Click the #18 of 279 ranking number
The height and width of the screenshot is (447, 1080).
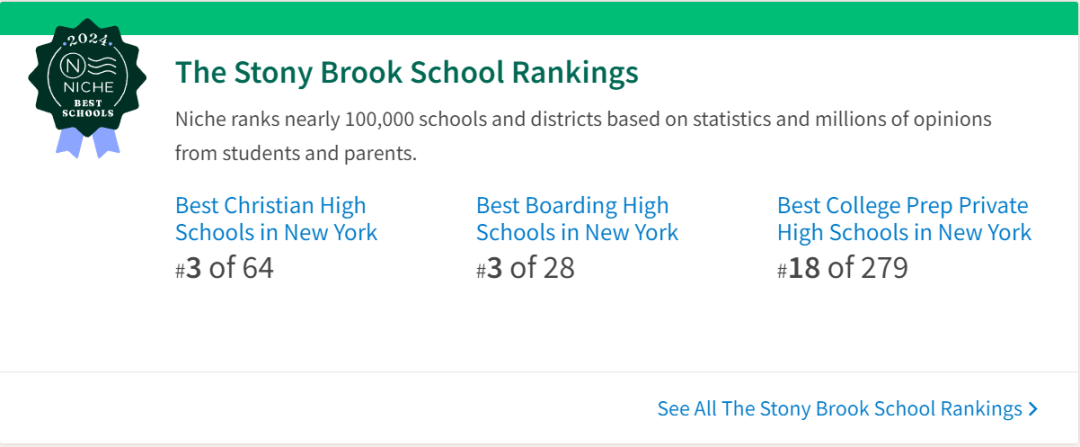click(x=842, y=268)
